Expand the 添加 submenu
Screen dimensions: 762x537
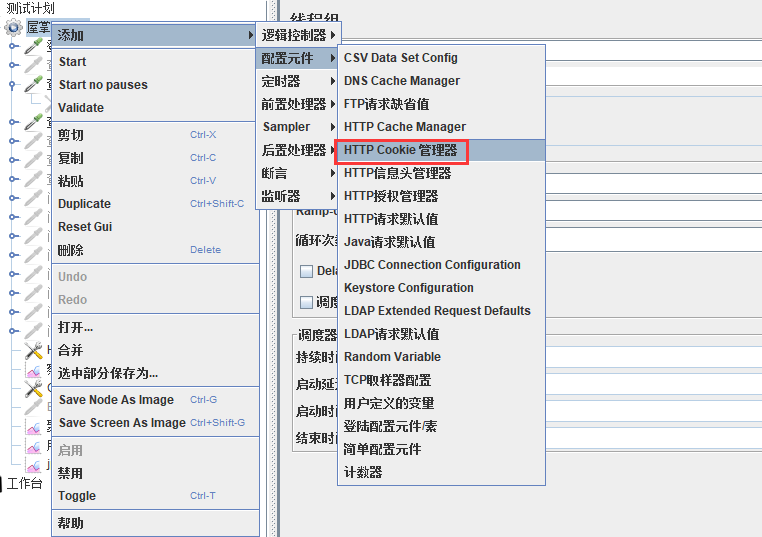154,35
